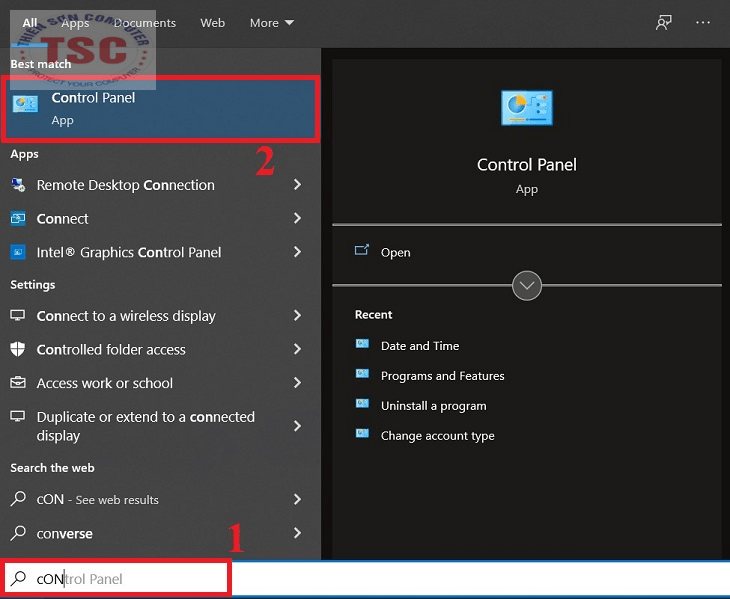Switch to the All filter tab
730x599 pixels.
pos(30,23)
